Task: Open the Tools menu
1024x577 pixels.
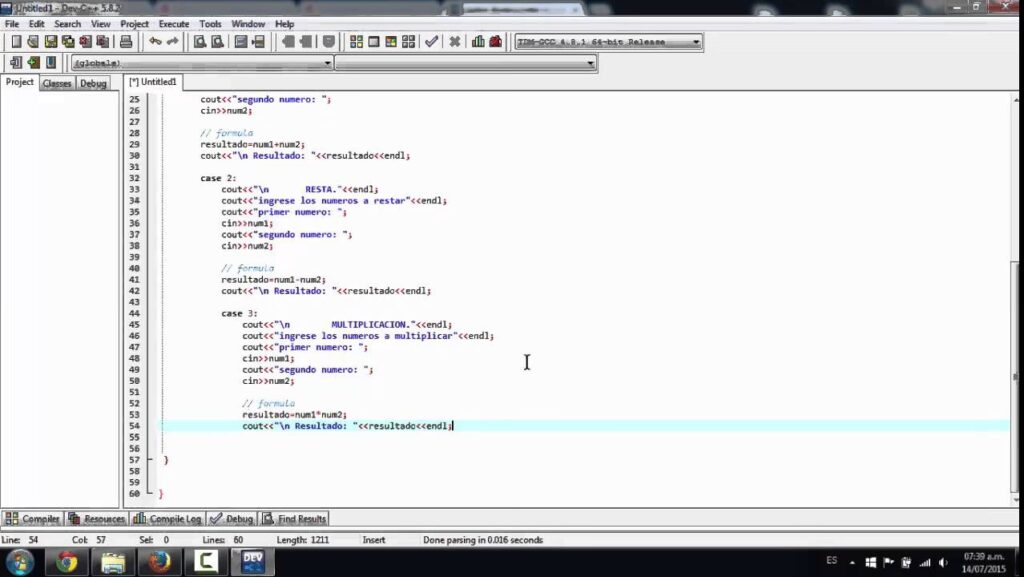Action: tap(210, 24)
